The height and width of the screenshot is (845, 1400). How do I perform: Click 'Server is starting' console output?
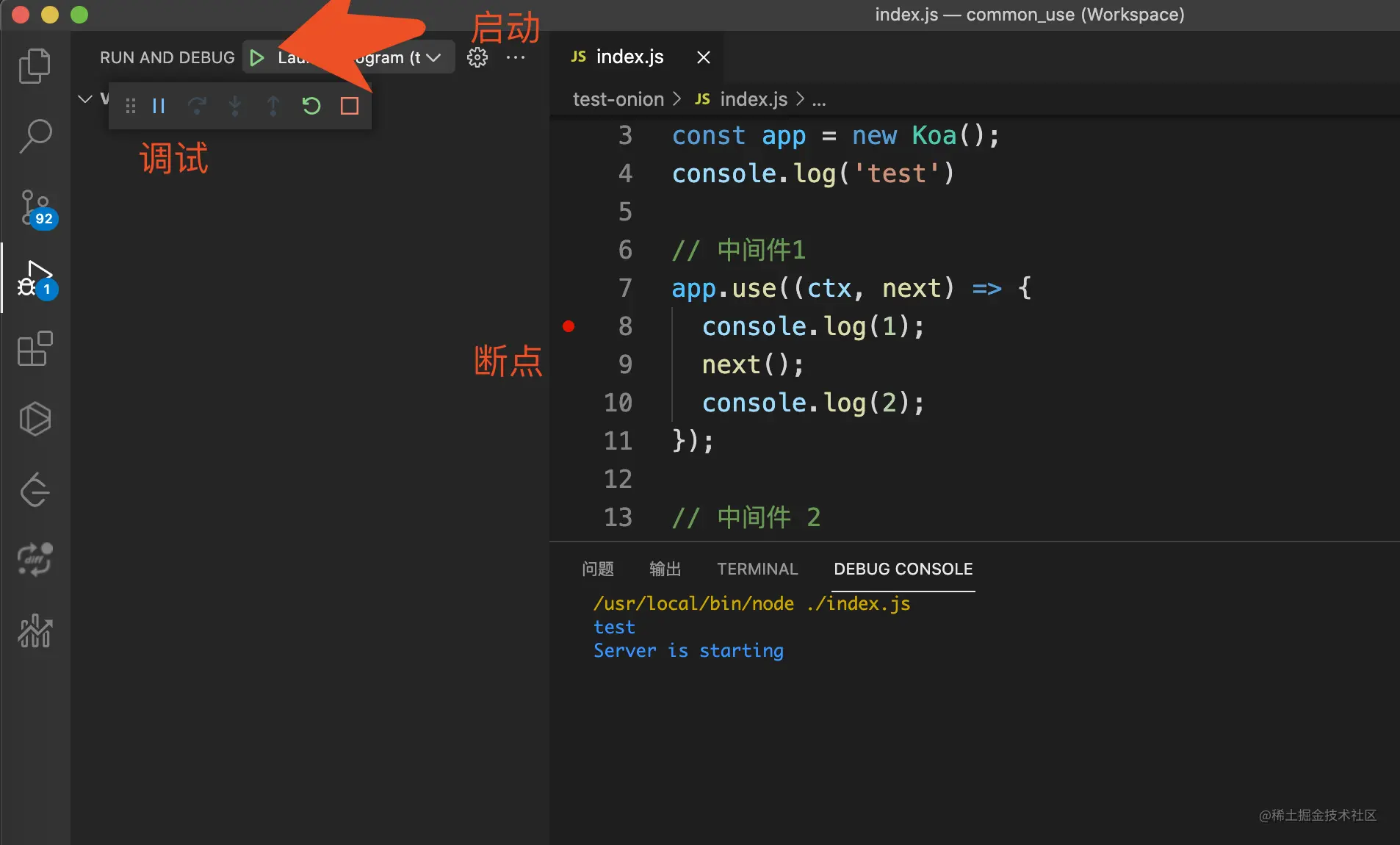point(688,651)
